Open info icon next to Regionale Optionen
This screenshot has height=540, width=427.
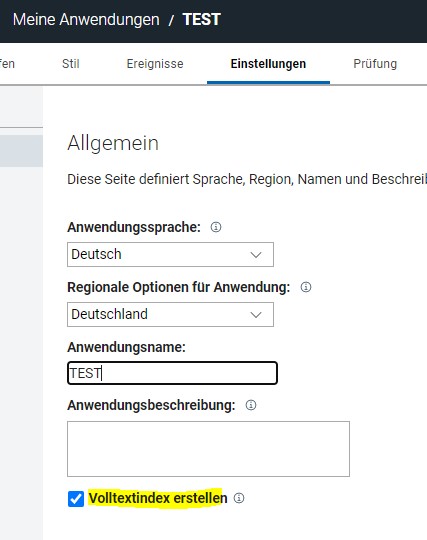click(x=306, y=287)
